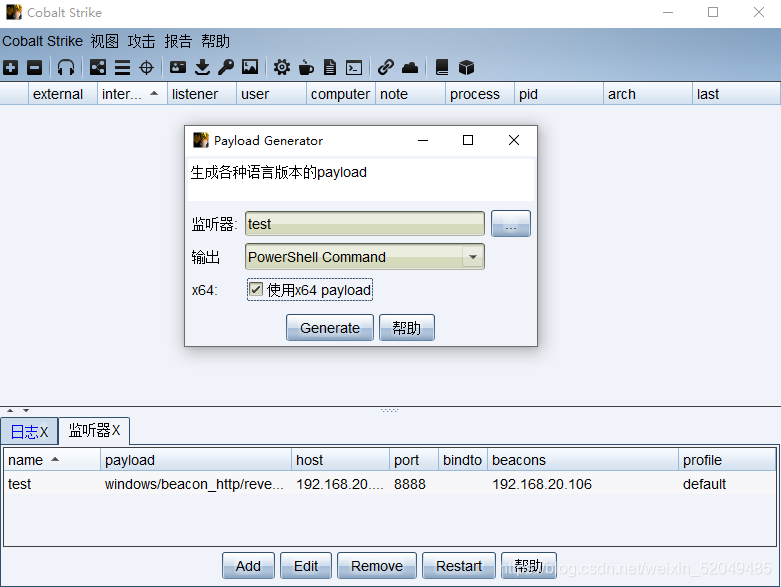Click the Restart listener button
The image size is (781, 587).
pos(459,566)
